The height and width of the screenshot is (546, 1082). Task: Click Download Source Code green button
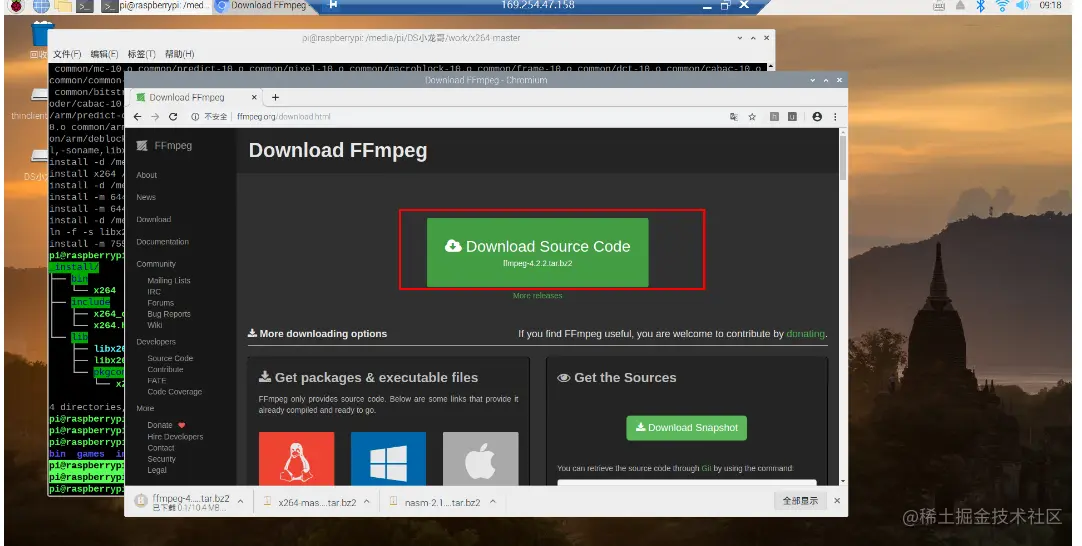click(x=538, y=253)
